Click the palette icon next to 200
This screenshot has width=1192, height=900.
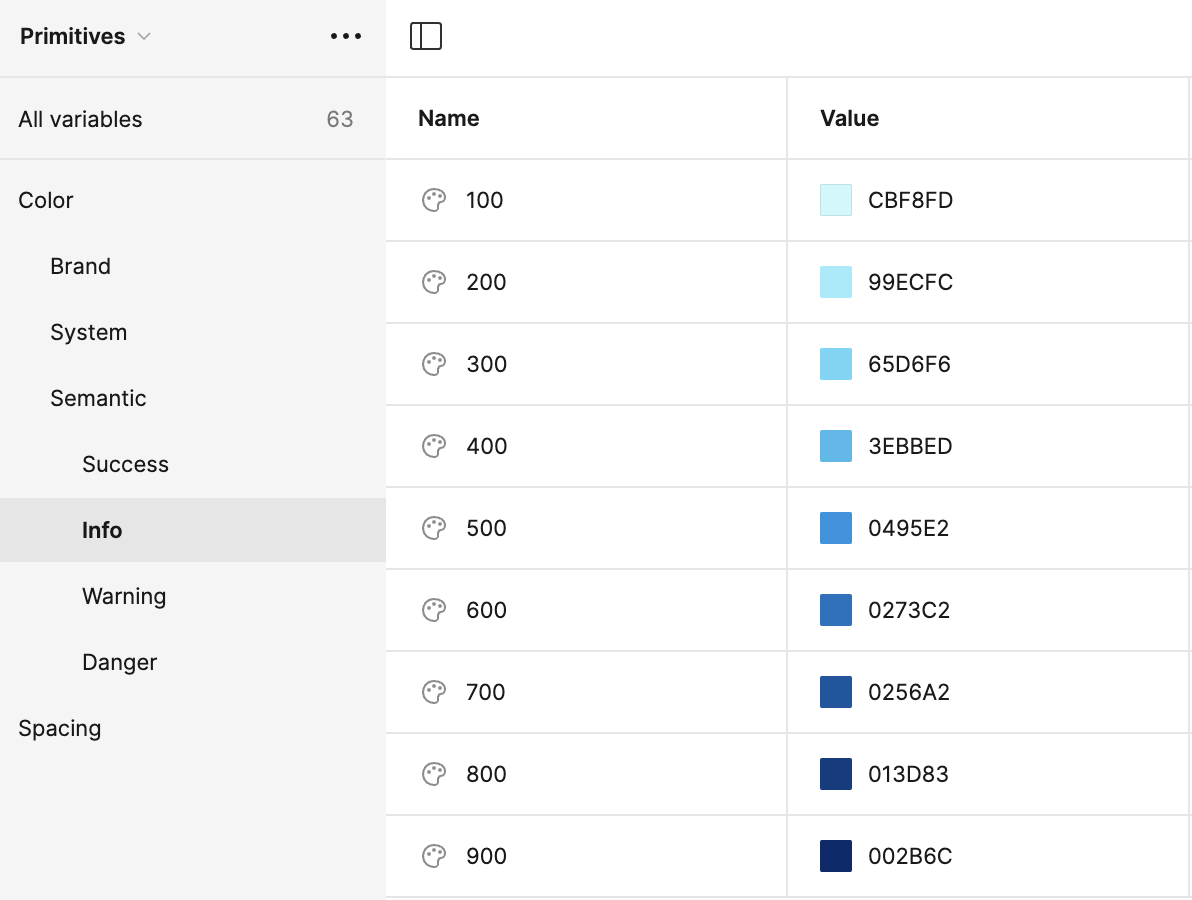point(434,282)
